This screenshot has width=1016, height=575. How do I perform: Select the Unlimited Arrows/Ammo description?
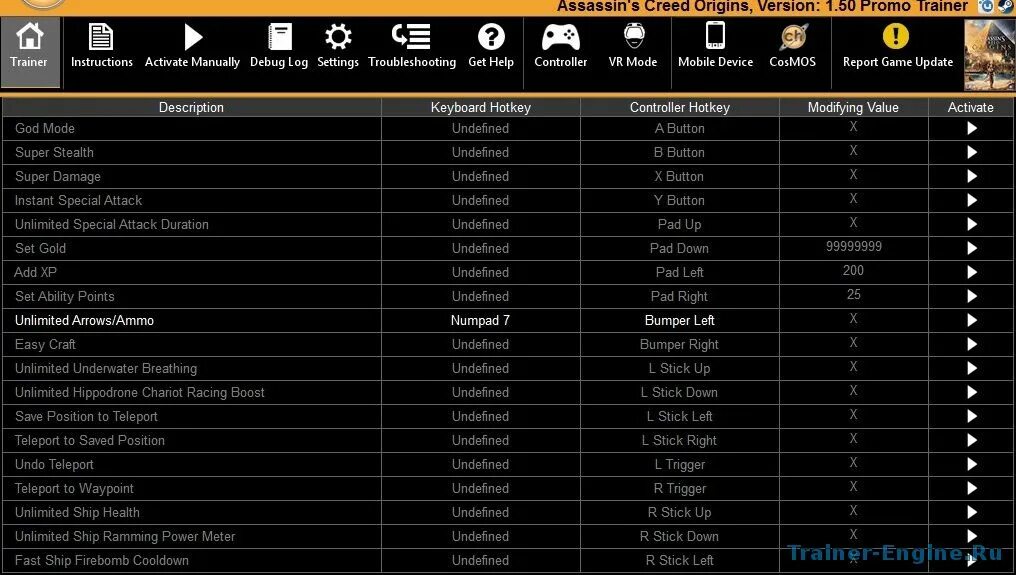192,320
